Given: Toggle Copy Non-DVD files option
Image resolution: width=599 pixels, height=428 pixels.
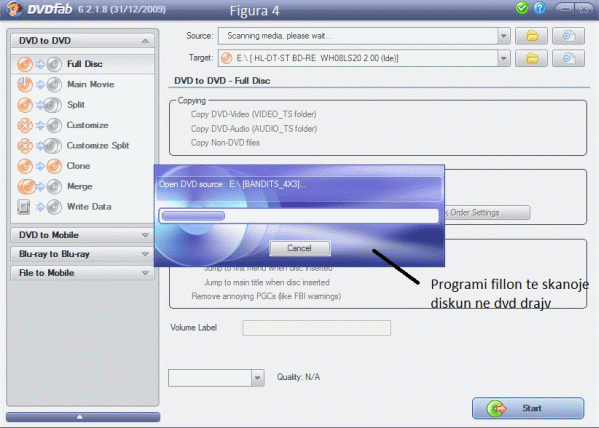Looking at the screenshot, I should pos(225,143).
